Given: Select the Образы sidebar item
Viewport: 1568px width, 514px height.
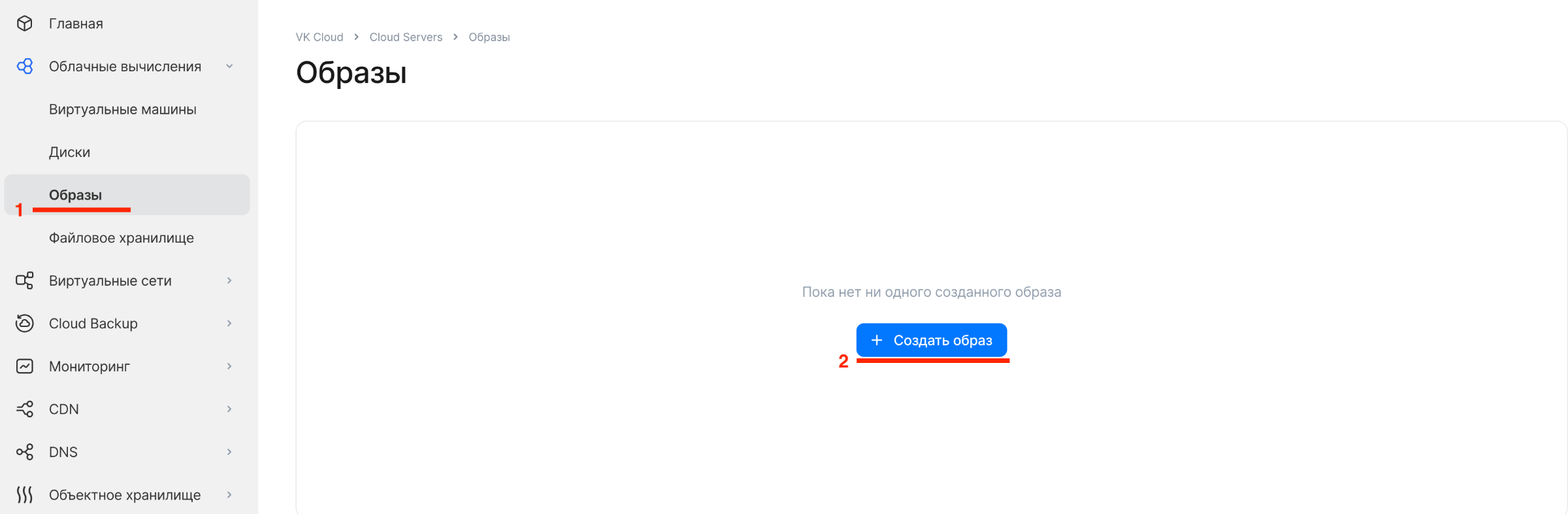Looking at the screenshot, I should point(127,195).
